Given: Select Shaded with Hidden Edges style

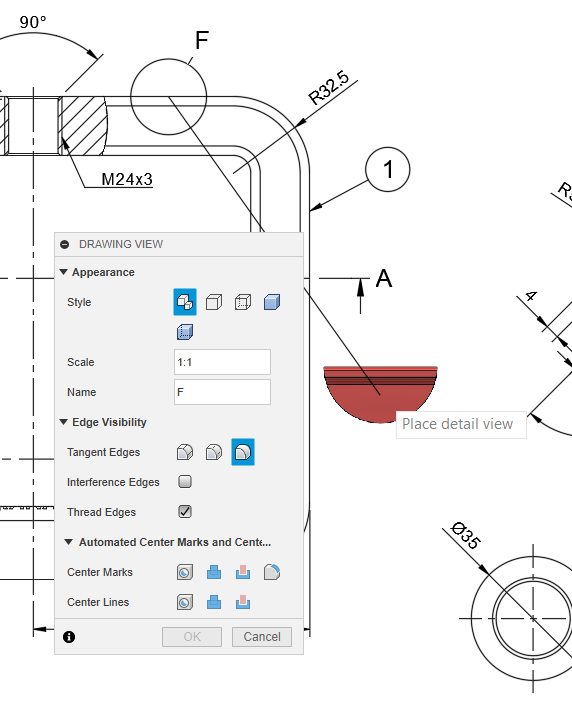Looking at the screenshot, I should (x=185, y=332).
